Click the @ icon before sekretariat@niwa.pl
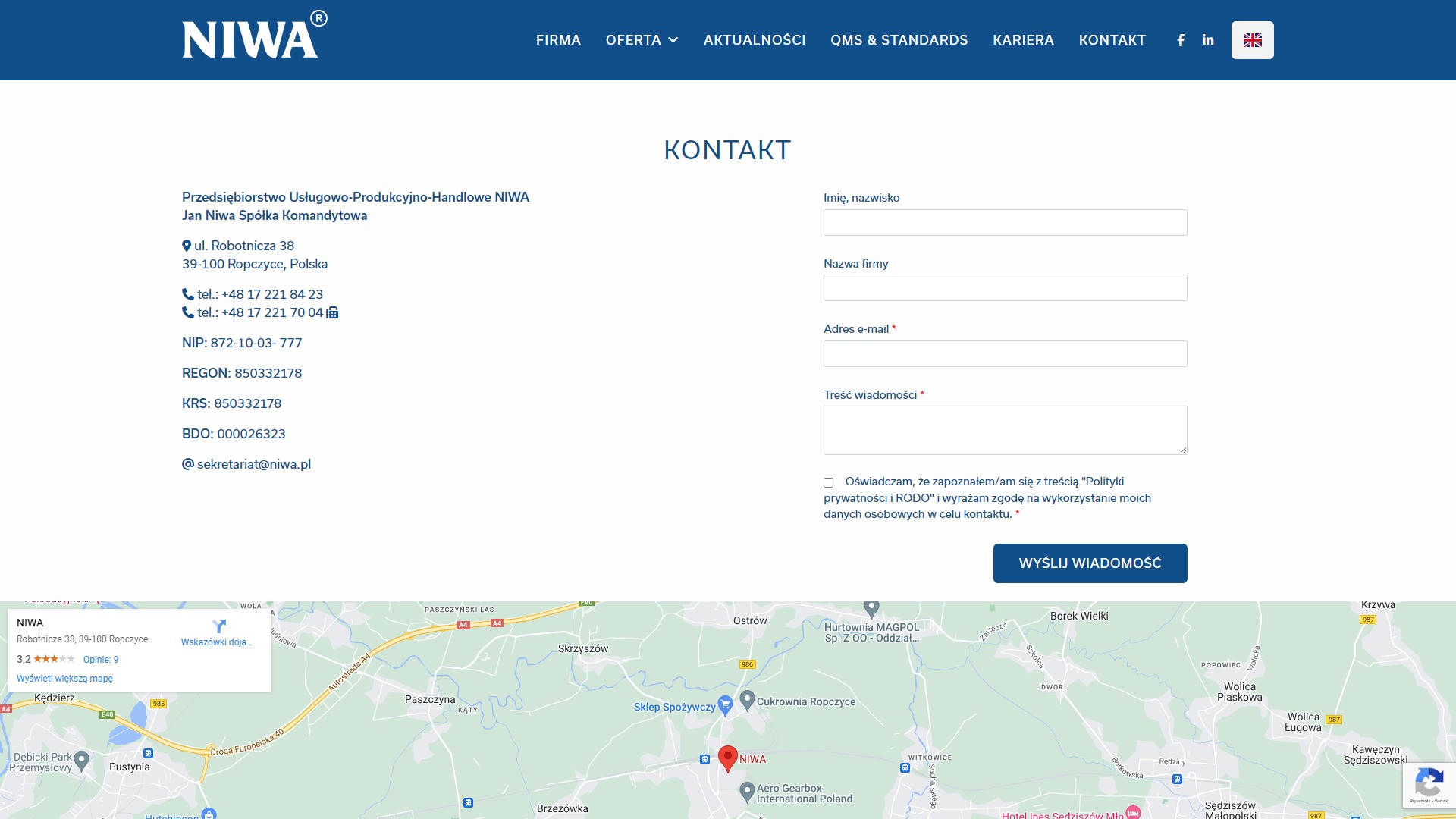The width and height of the screenshot is (1456, 819). [x=188, y=464]
